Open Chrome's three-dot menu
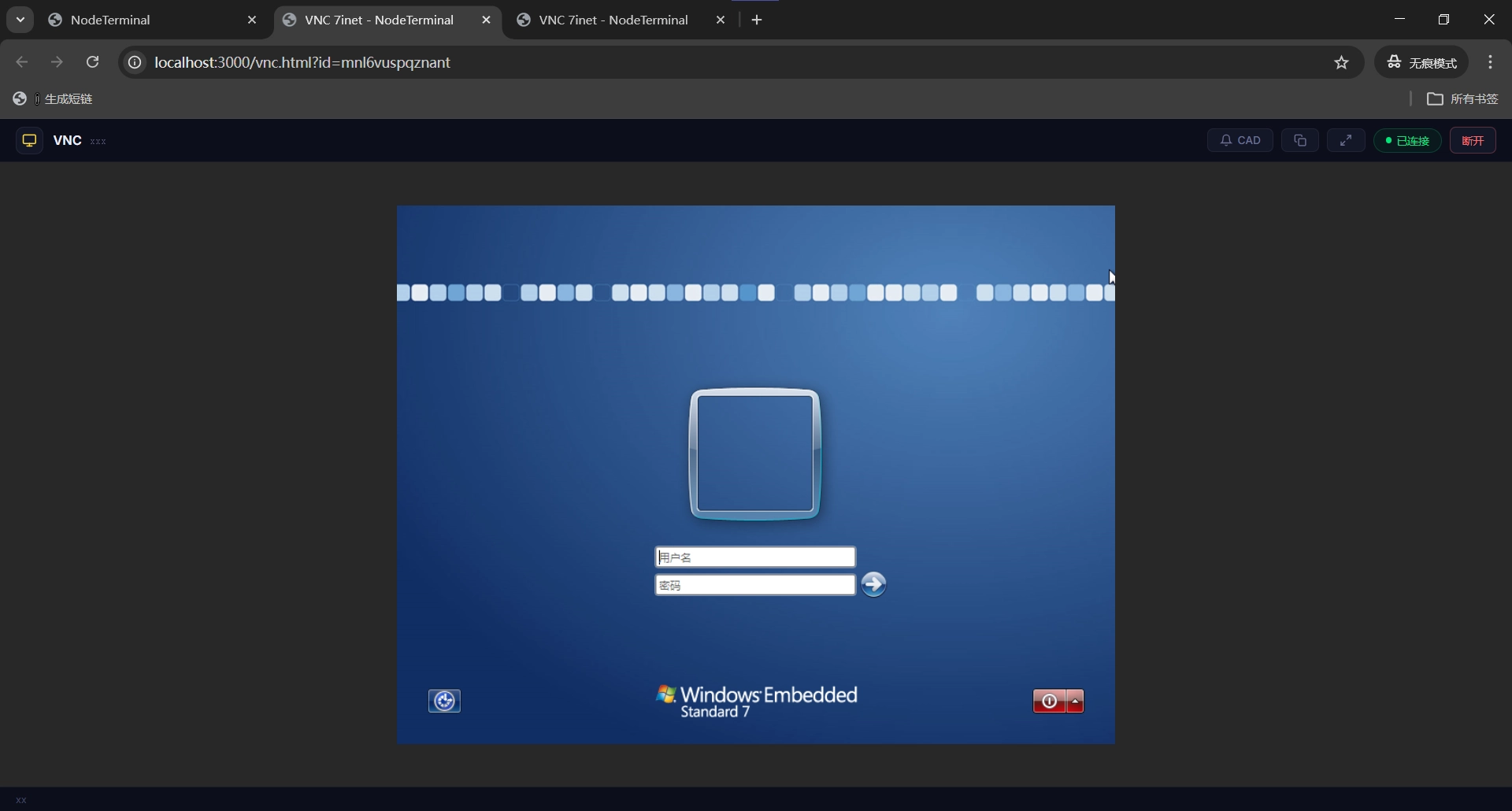 (x=1490, y=62)
